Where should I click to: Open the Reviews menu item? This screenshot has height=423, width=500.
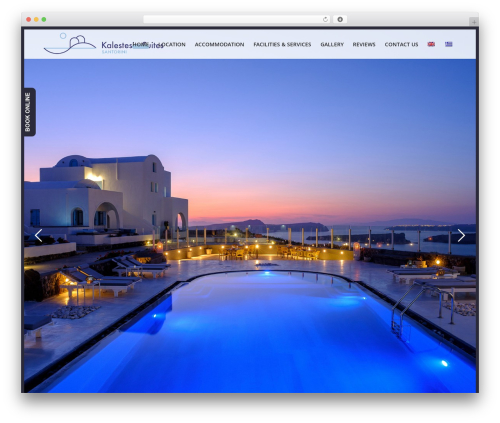pyautogui.click(x=364, y=44)
